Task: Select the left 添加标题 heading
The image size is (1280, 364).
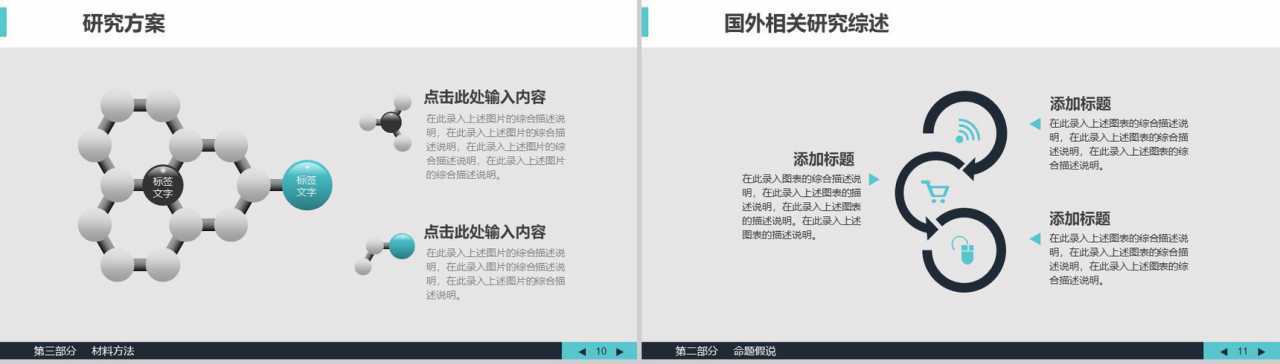Action: coord(824,158)
